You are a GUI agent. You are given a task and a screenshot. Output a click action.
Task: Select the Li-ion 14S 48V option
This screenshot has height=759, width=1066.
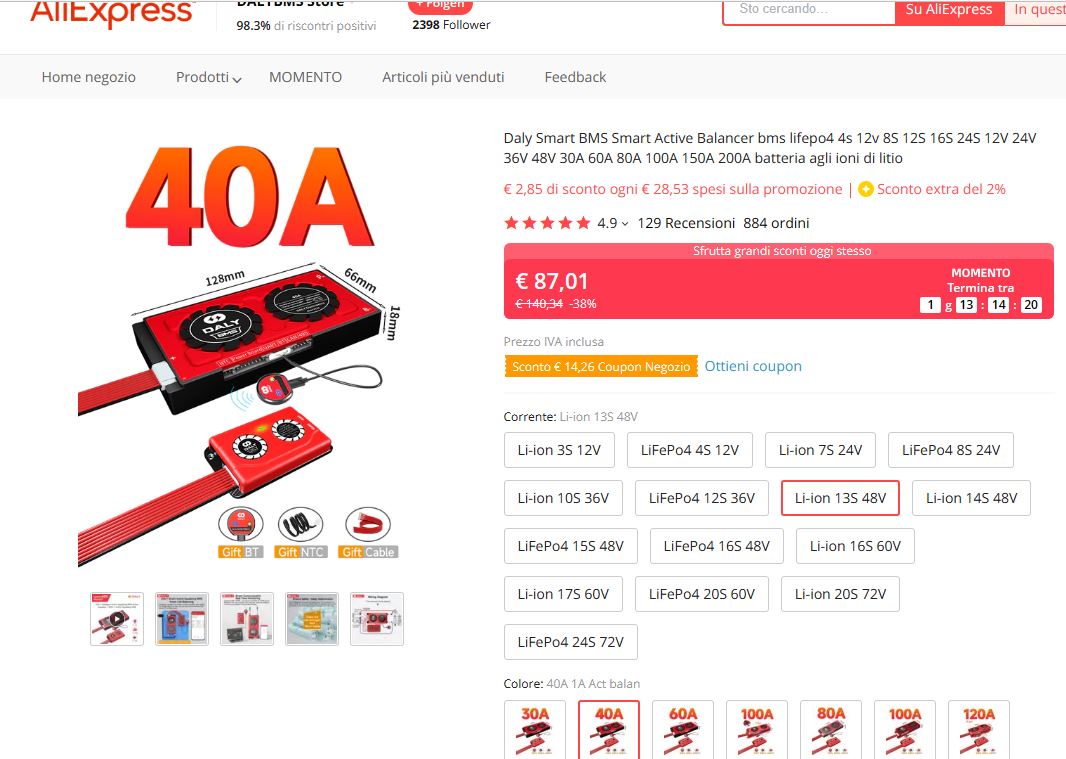[971, 498]
